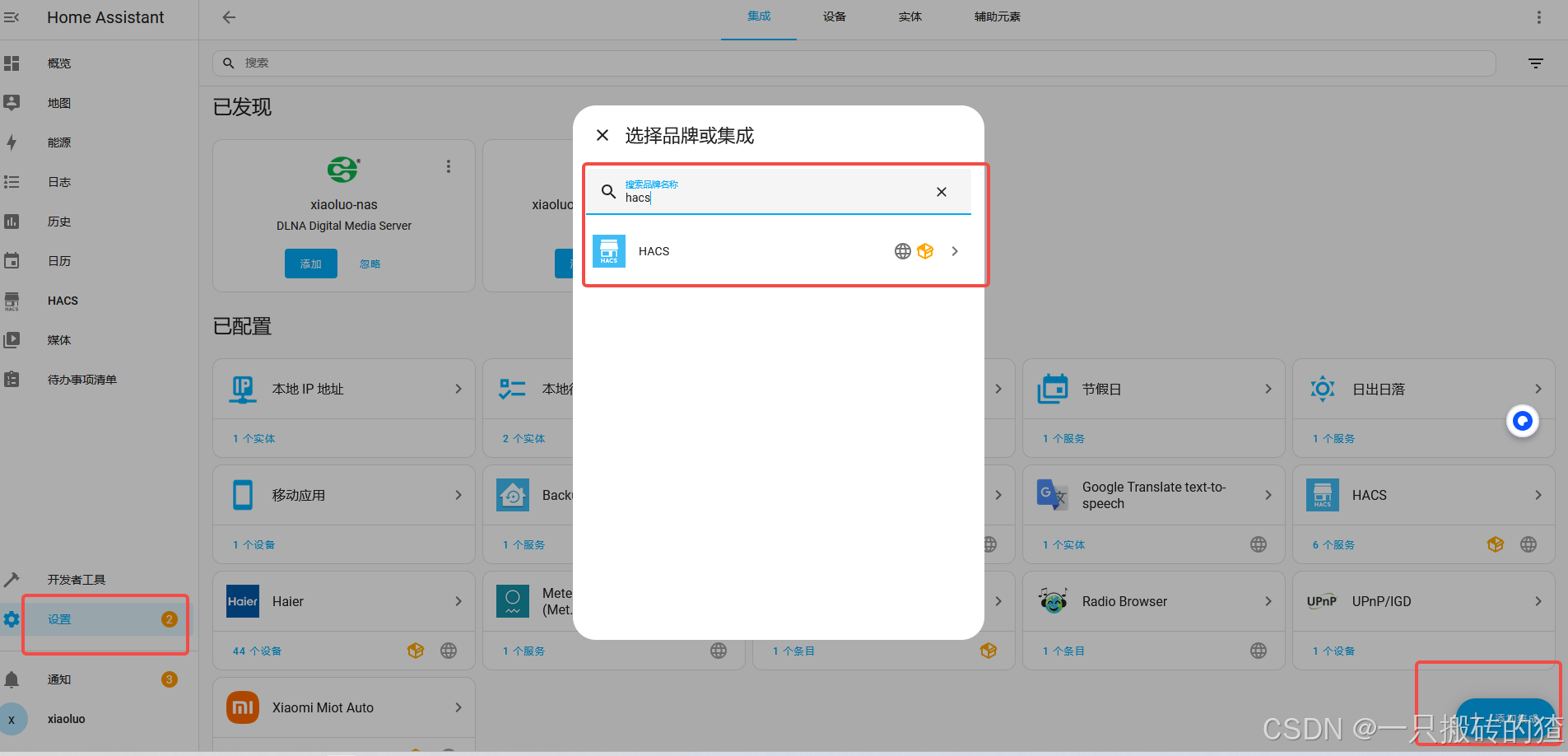Select the HACS row in search results
Viewport: 1568px width, 756px height.
[x=779, y=251]
